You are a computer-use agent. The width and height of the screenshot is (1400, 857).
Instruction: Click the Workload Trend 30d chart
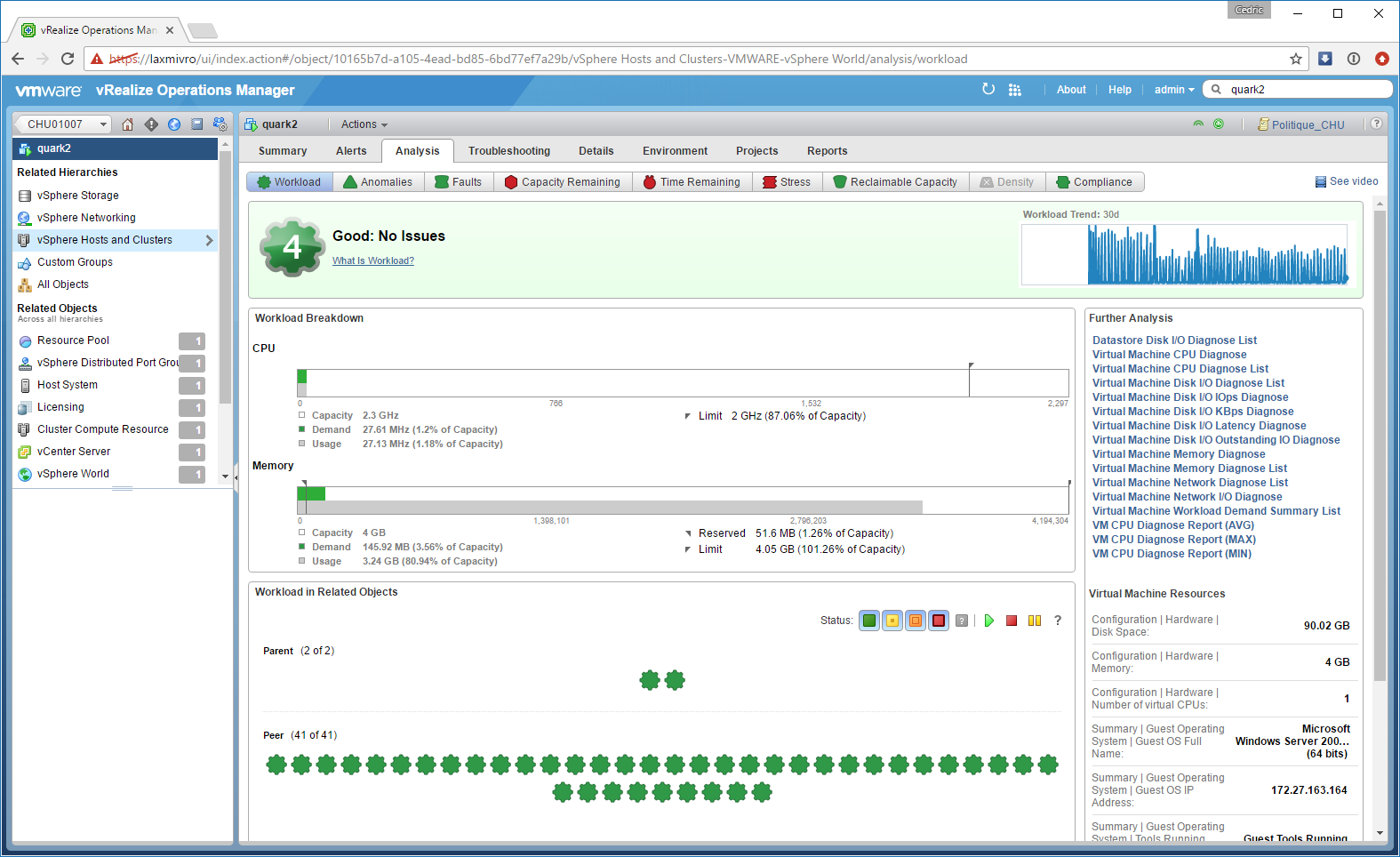pos(1184,254)
